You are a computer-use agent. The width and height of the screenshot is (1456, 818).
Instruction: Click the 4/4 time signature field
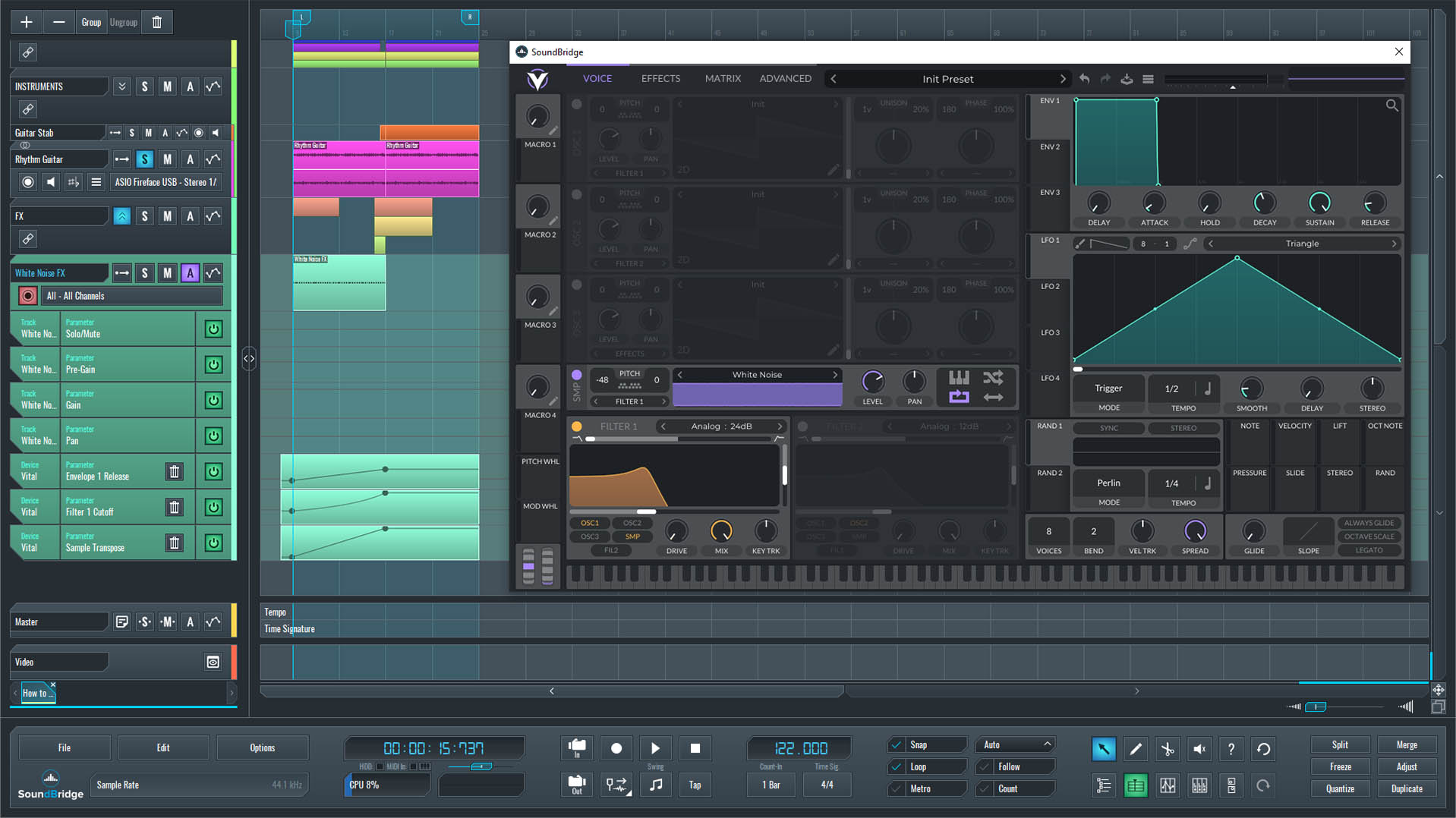[x=827, y=785]
